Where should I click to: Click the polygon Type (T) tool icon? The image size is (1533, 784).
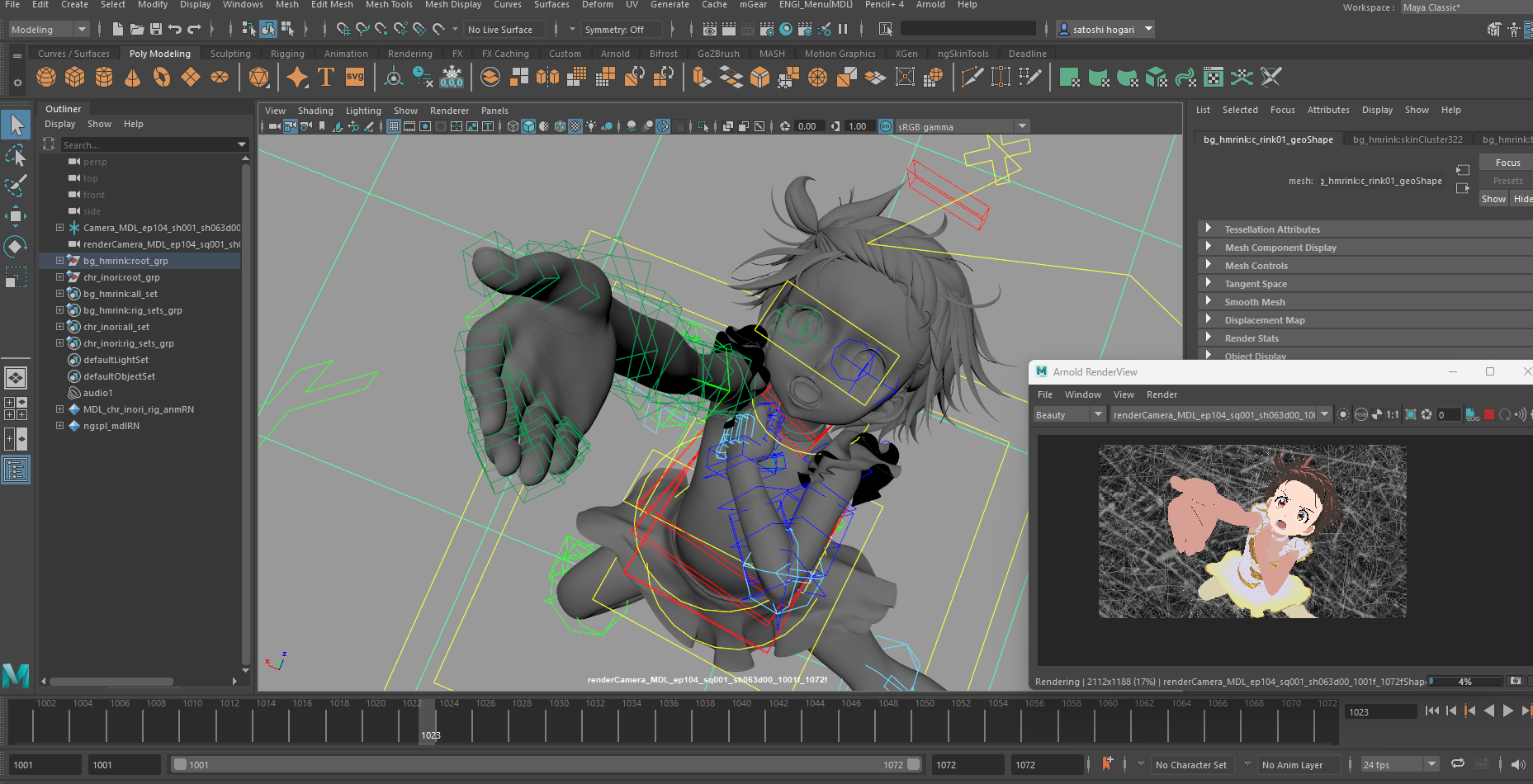pyautogui.click(x=326, y=78)
